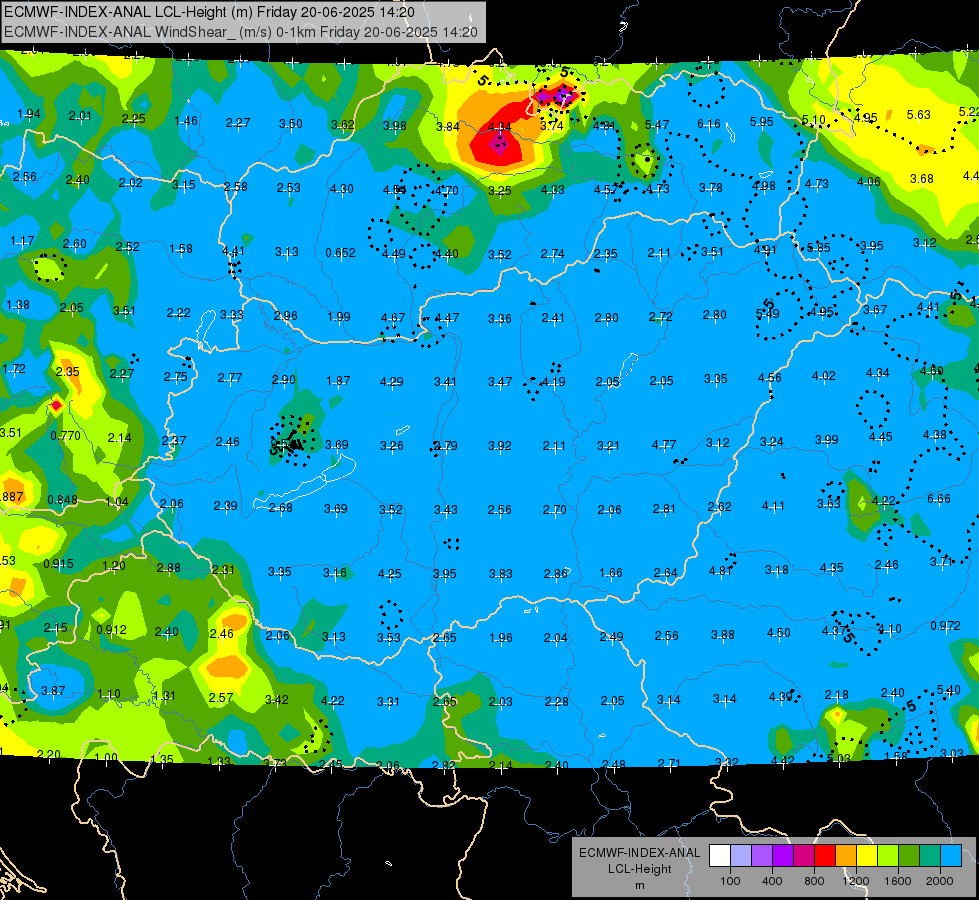This screenshot has height=900, width=979.
Task: Click the wind shear value 5.85
Action: click(x=819, y=247)
